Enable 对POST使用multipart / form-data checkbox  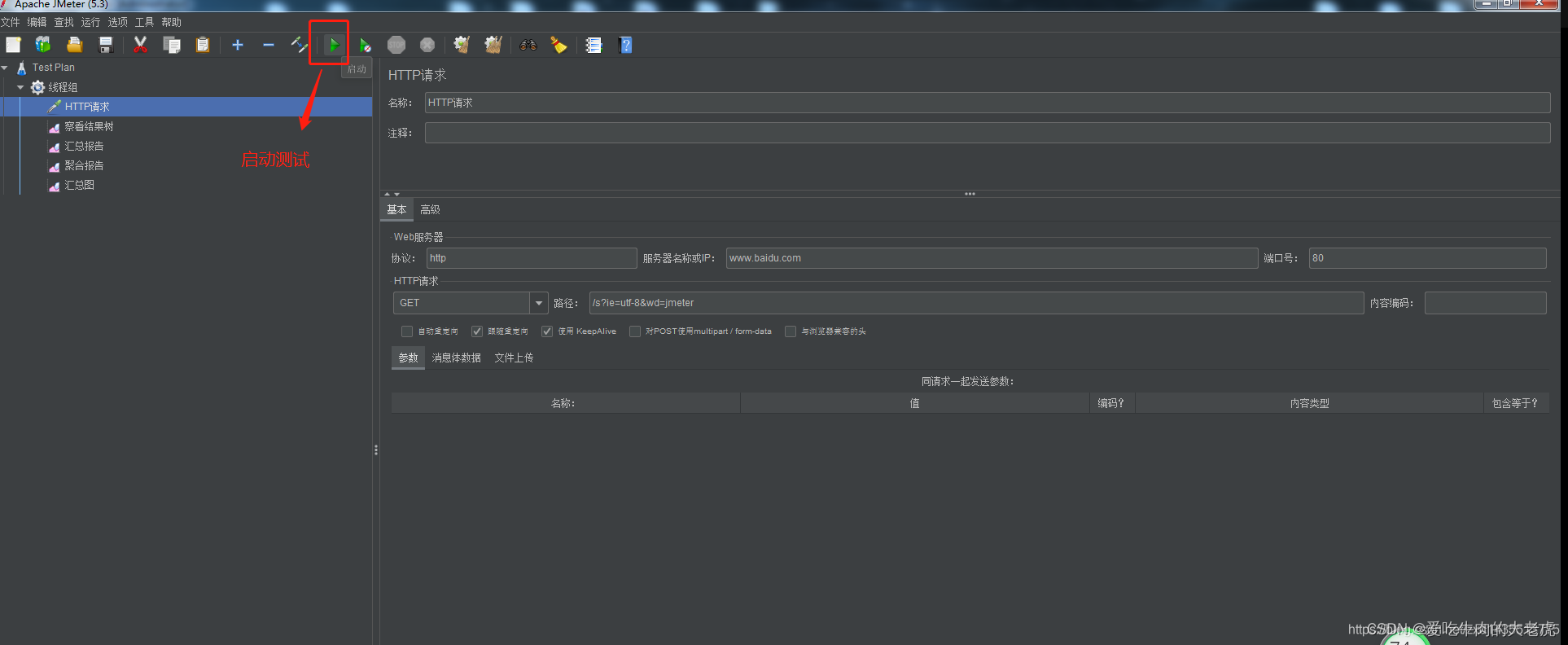point(635,331)
